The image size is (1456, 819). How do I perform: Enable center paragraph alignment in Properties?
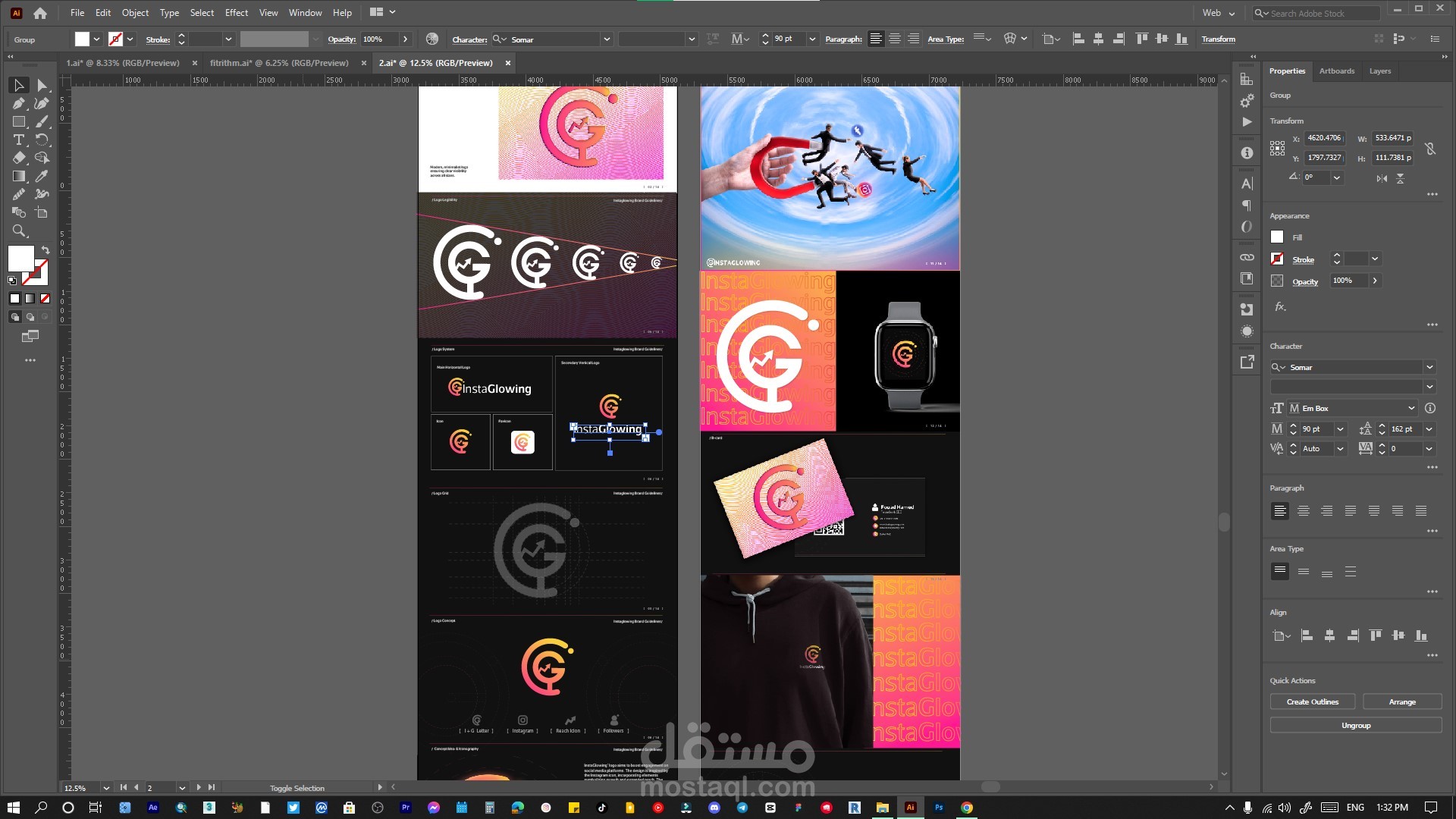[x=1303, y=511]
